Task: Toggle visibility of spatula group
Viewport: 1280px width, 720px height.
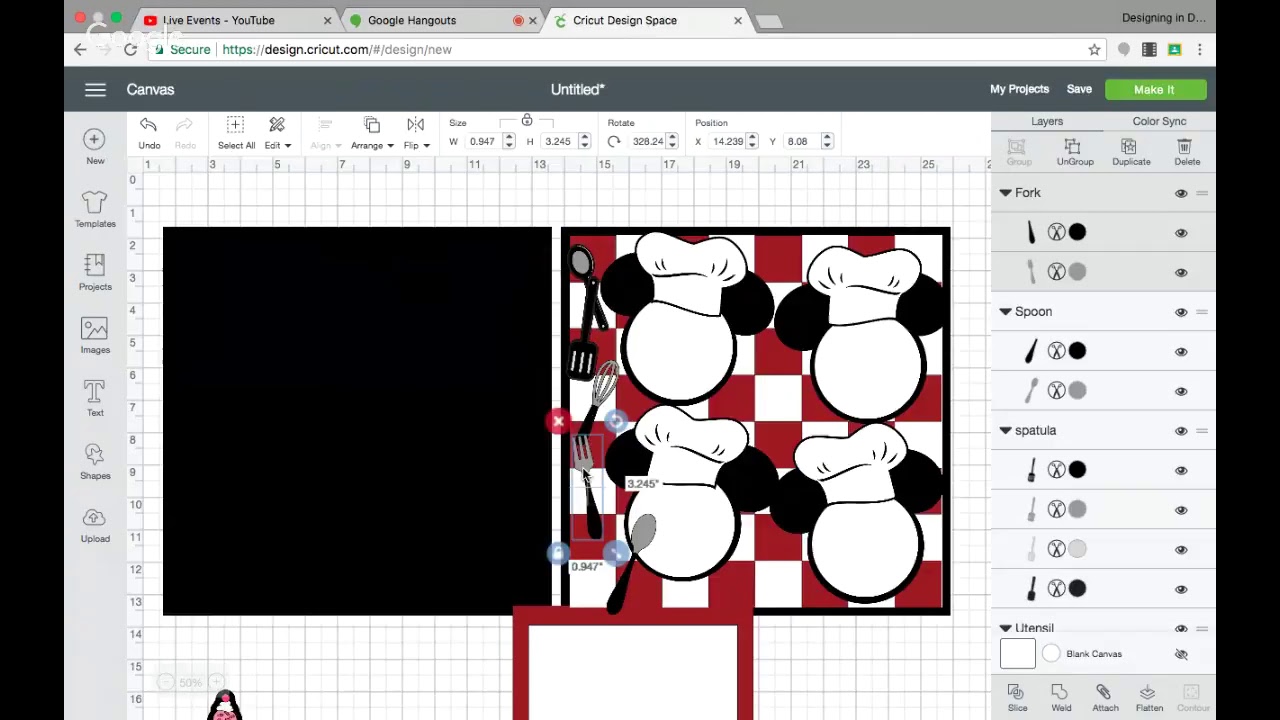Action: pos(1181,431)
